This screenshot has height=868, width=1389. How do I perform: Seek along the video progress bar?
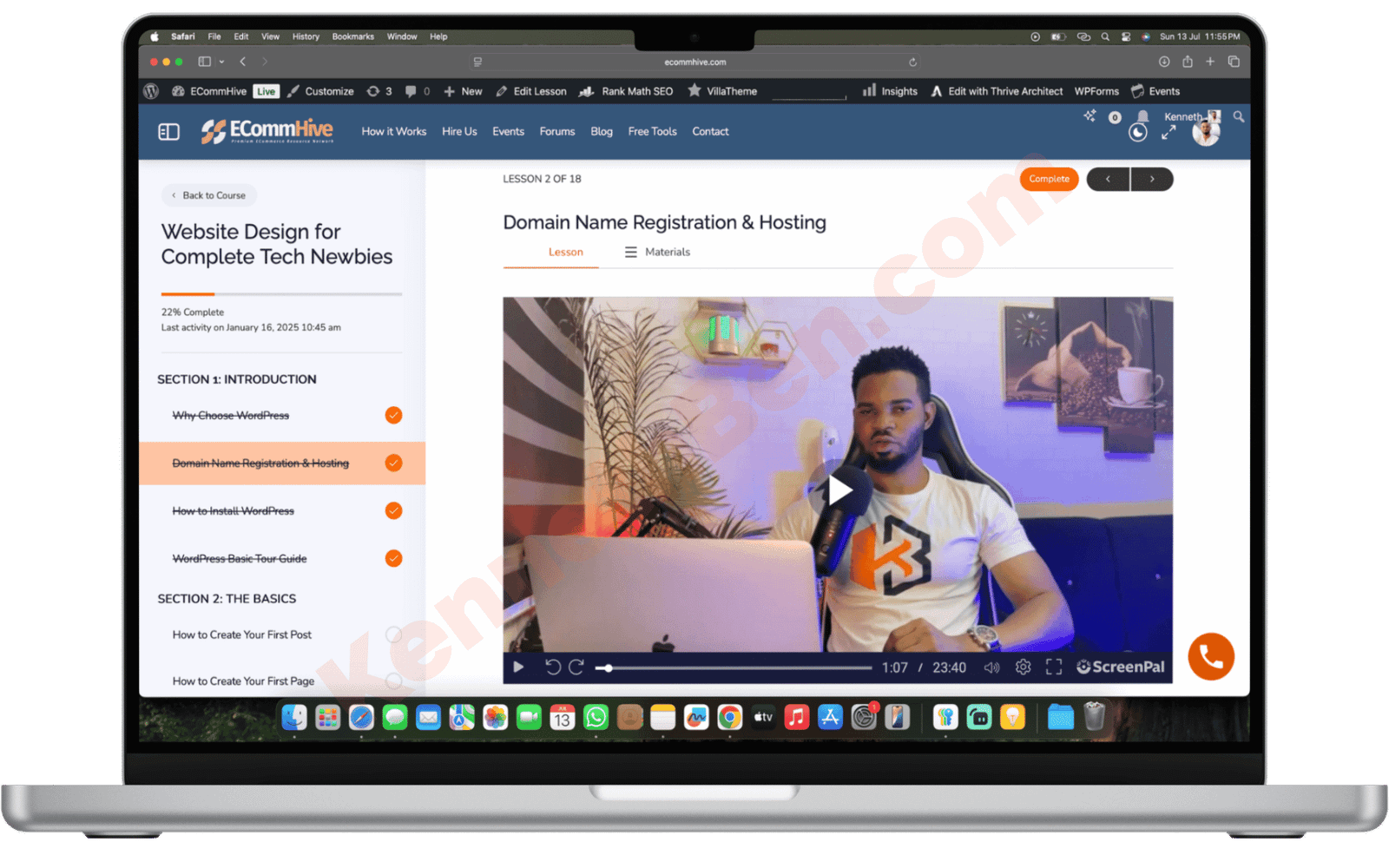(734, 668)
